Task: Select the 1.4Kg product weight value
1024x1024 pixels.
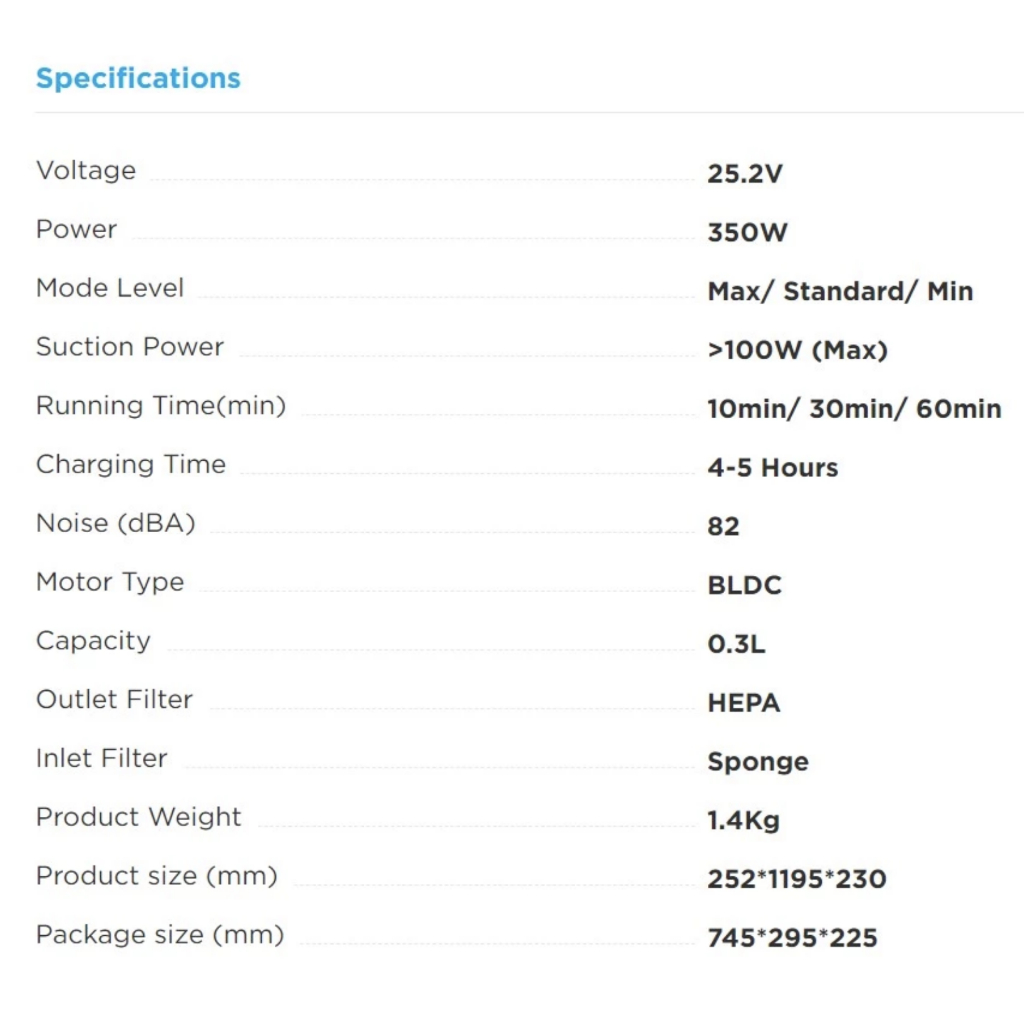Action: (x=743, y=821)
